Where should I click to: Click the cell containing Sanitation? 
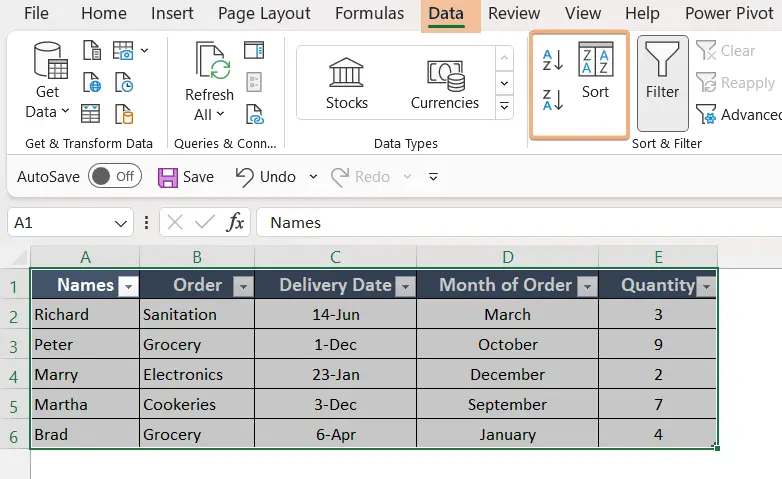click(197, 314)
